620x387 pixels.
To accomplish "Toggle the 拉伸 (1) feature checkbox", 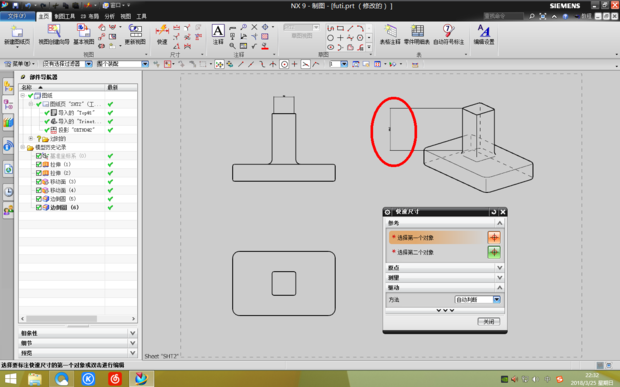I will 39,164.
